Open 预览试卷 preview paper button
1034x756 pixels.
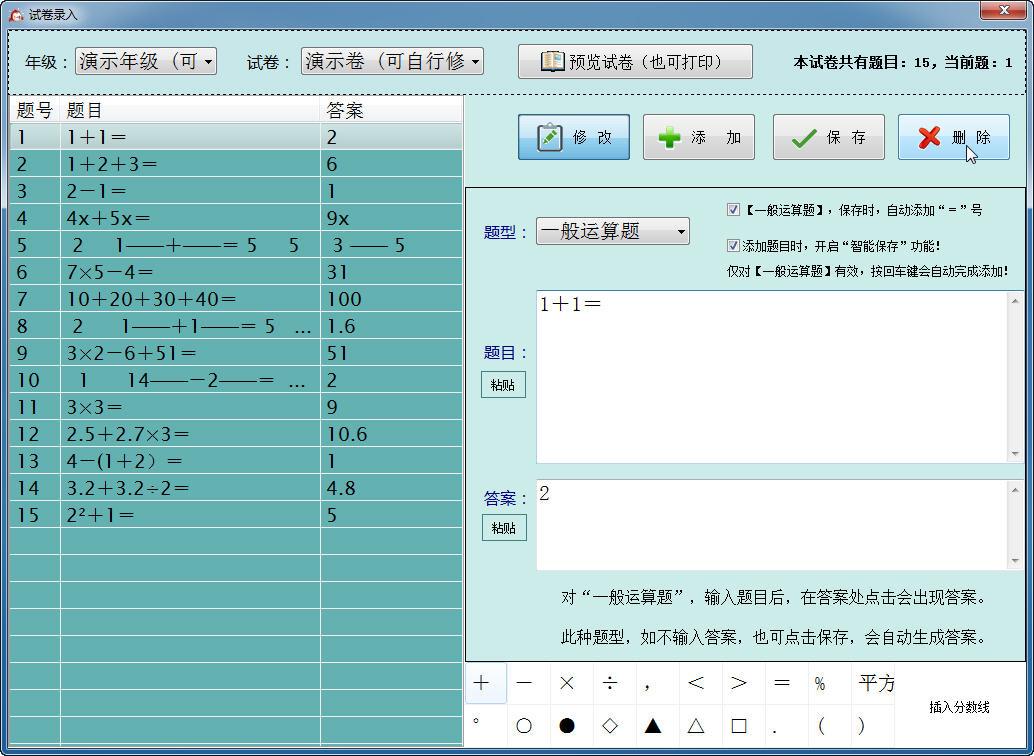pos(634,61)
